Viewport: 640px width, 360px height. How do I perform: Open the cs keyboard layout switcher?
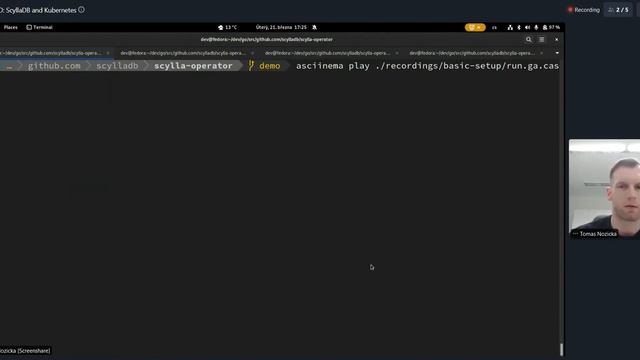[x=494, y=27]
